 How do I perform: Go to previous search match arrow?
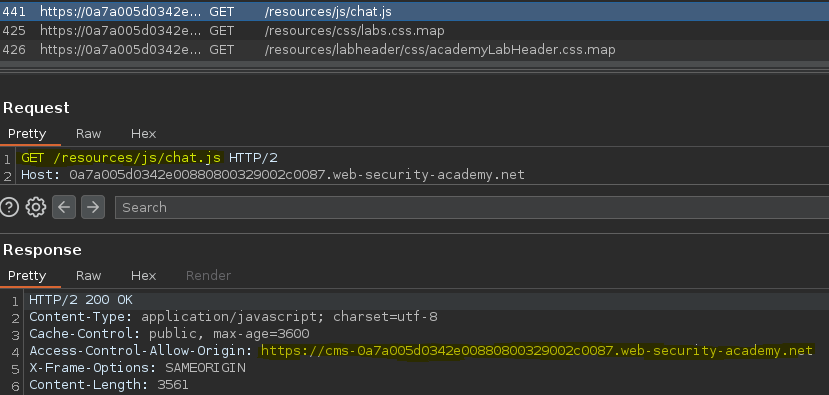click(x=64, y=207)
